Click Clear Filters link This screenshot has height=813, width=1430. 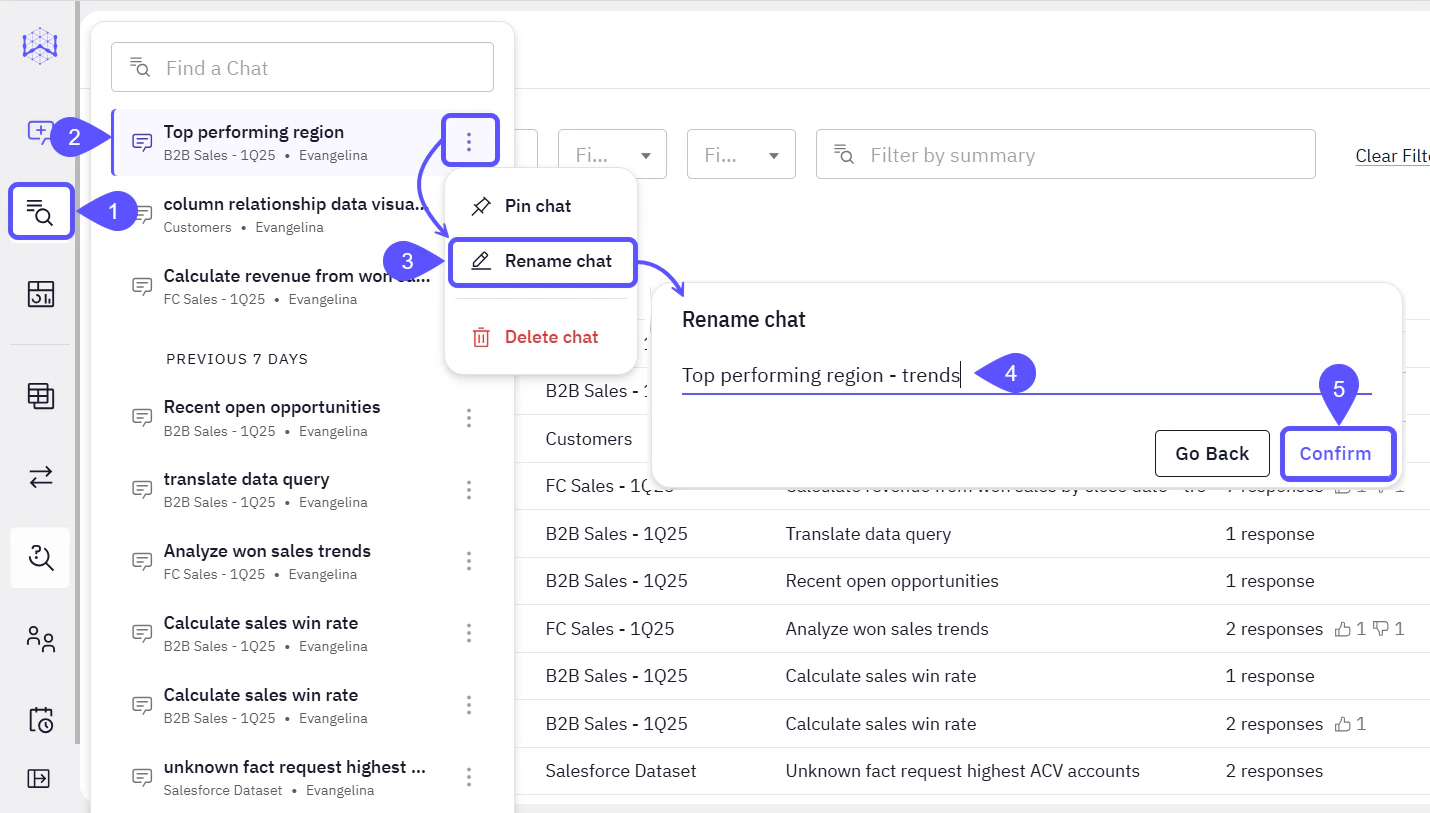point(1392,155)
